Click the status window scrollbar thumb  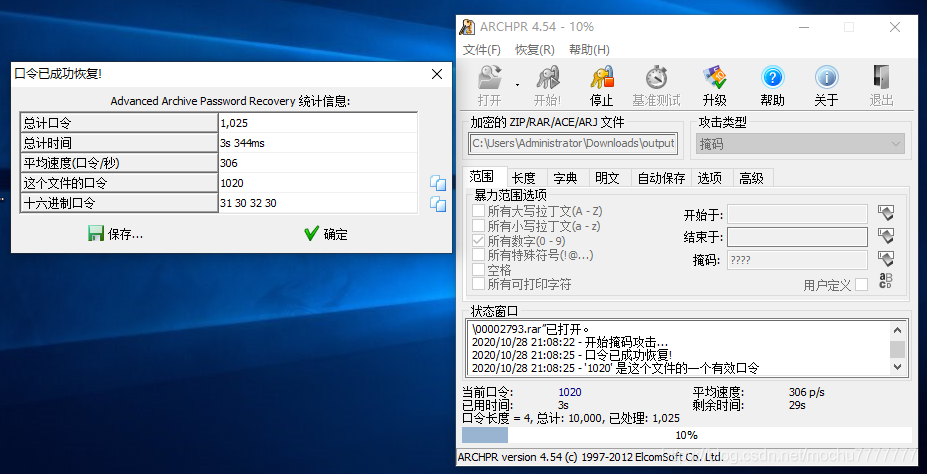coord(897,349)
